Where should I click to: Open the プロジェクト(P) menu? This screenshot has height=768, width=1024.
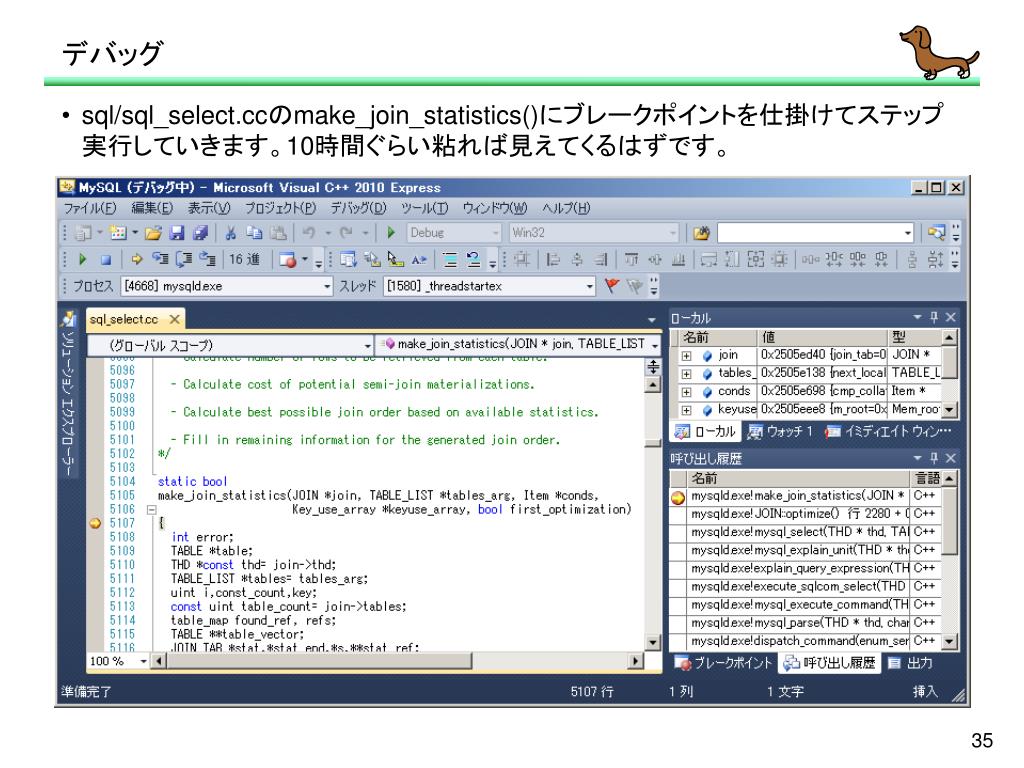[x=280, y=208]
